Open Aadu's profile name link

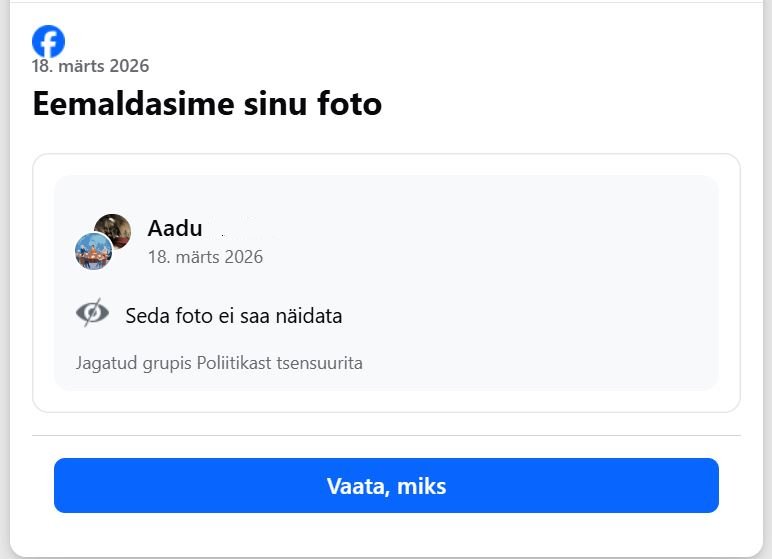click(175, 228)
